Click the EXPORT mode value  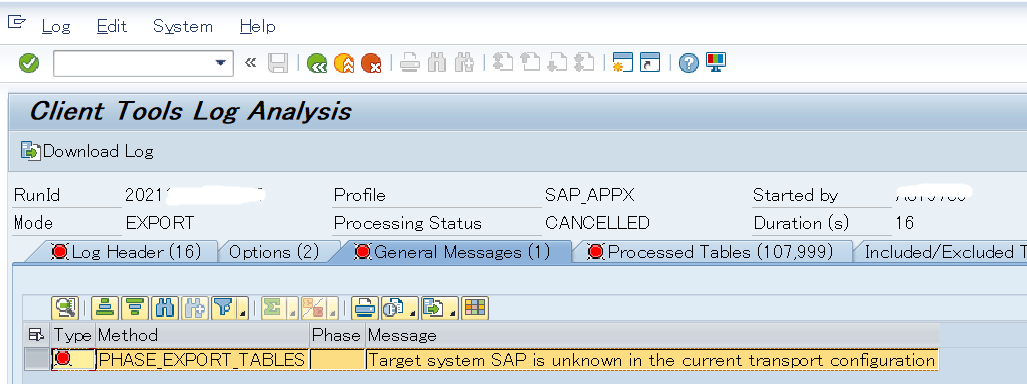[160, 223]
